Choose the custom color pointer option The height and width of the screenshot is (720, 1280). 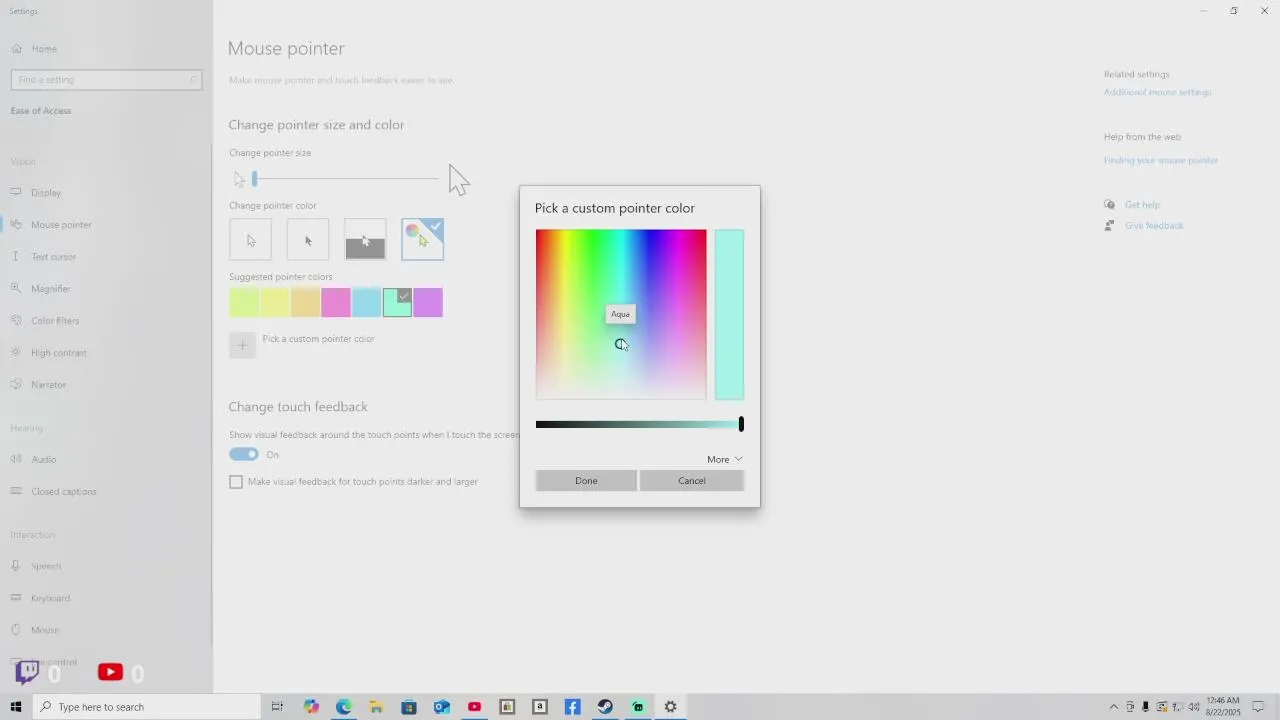click(422, 240)
